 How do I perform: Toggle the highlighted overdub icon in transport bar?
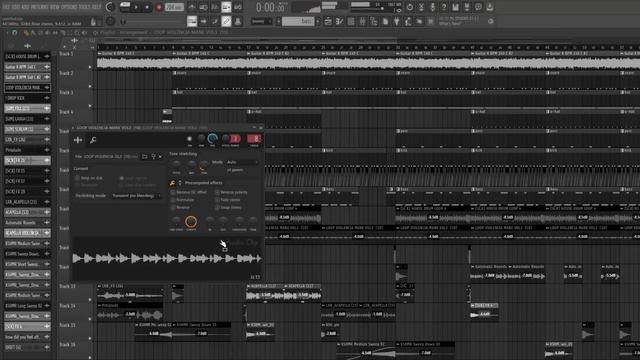pyautogui.click(x=226, y=7)
